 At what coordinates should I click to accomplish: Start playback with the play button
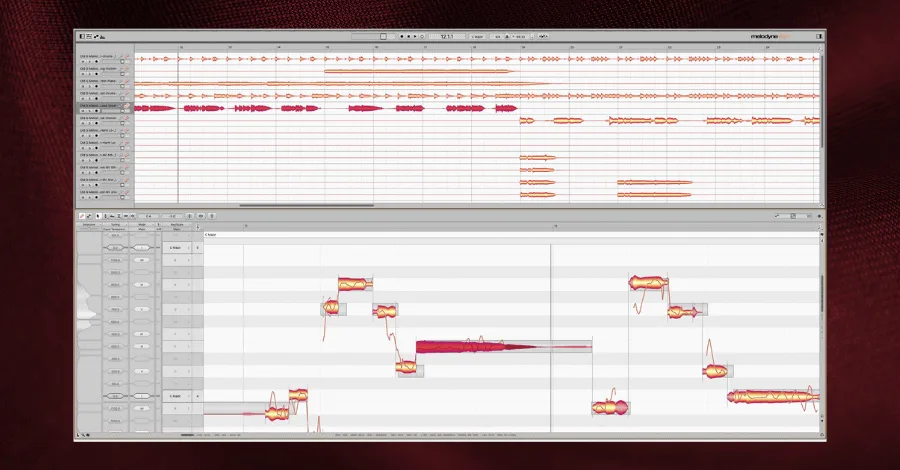[x=415, y=36]
